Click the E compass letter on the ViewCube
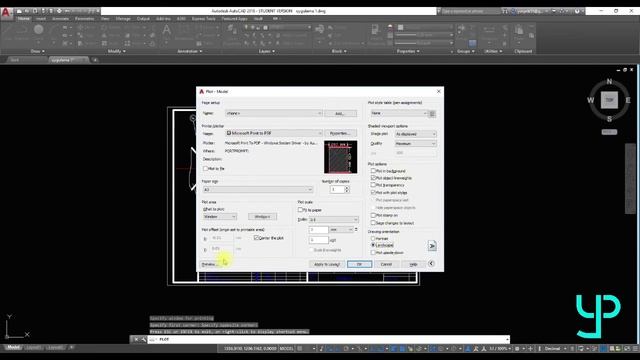This screenshot has width=640, height=360. (628, 100)
